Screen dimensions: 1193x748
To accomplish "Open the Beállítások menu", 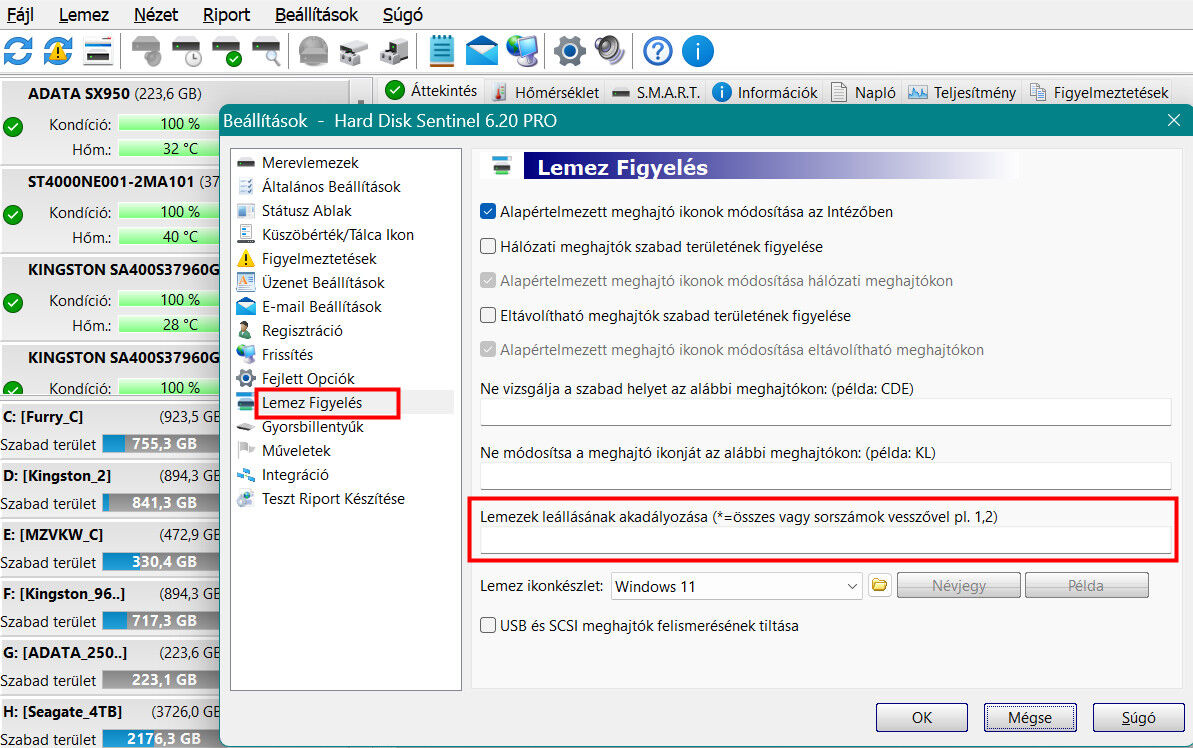I will pos(317,14).
